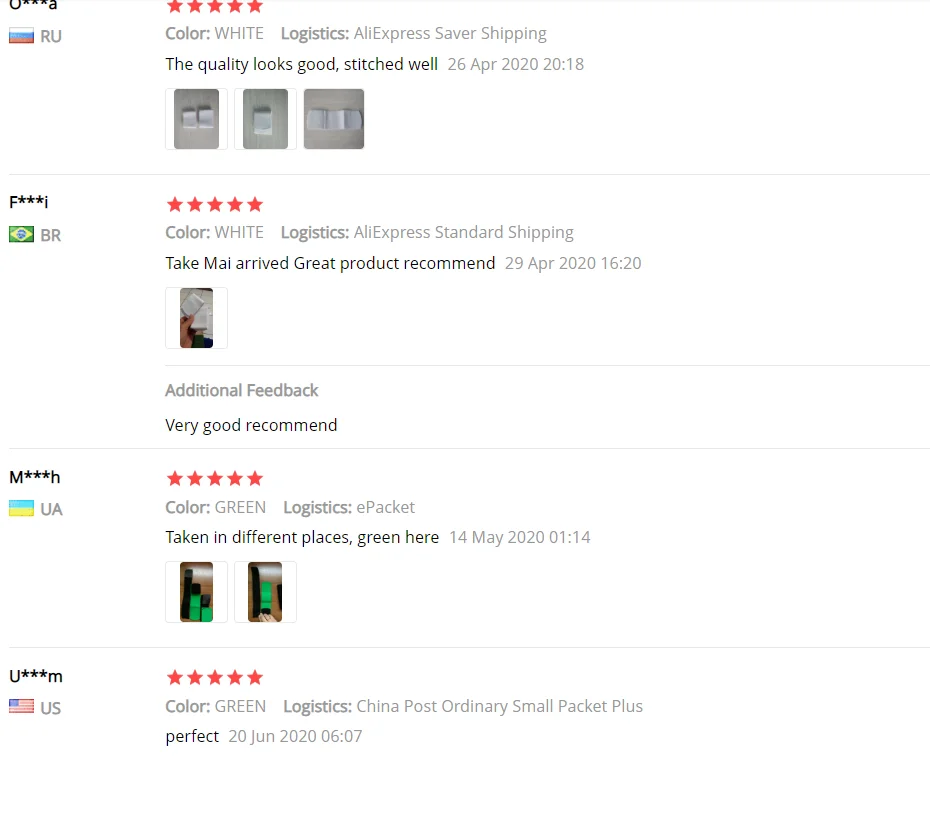Click F***i's five-star rating
Image resolution: width=930 pixels, height=827 pixels.
[215, 205]
